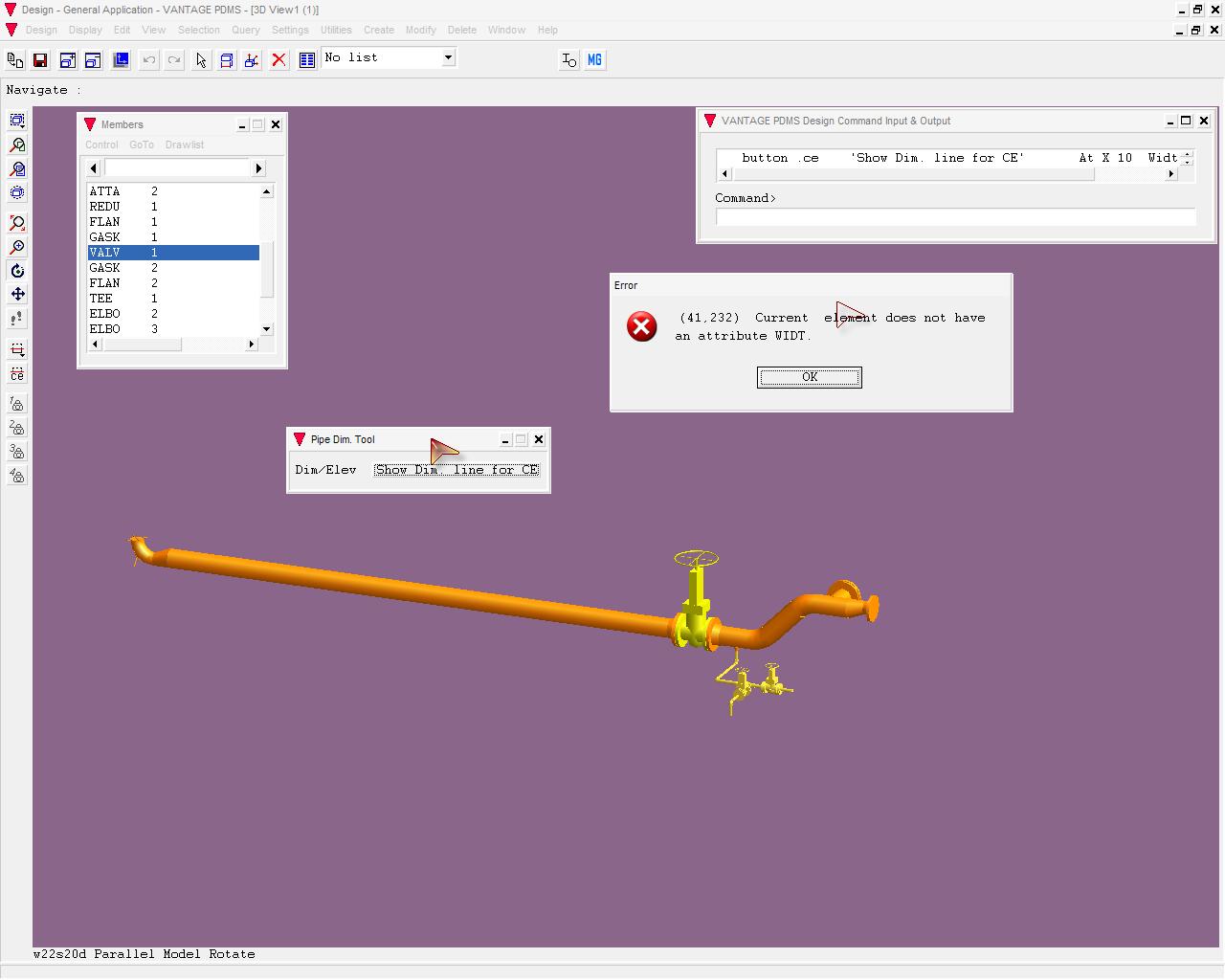Click top sidebar limits box icon

(x=17, y=121)
